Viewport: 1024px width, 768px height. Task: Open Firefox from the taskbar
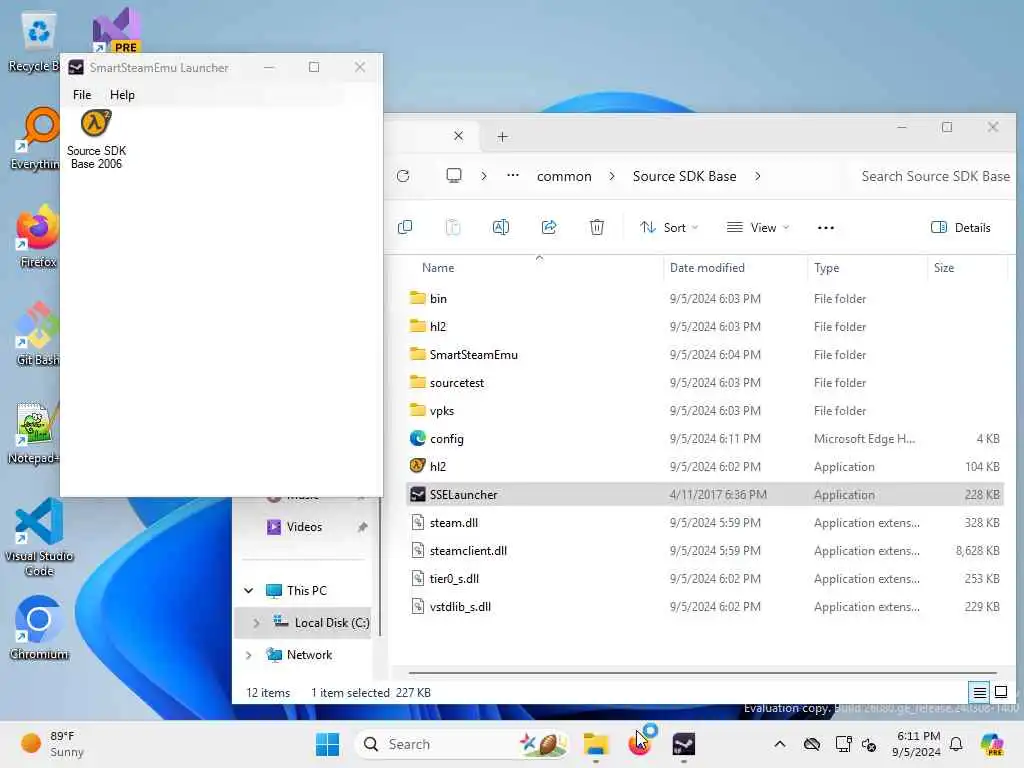(x=639, y=744)
